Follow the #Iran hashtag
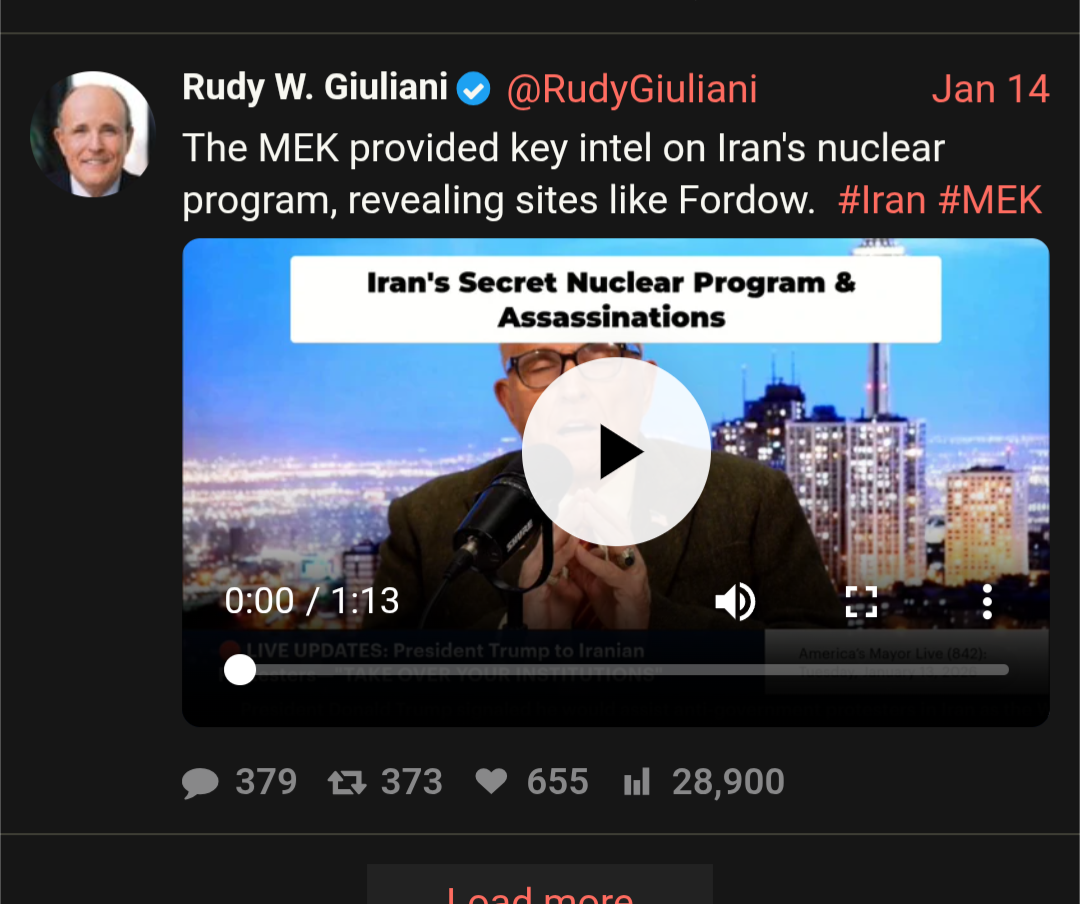The image size is (1080, 904). point(882,201)
